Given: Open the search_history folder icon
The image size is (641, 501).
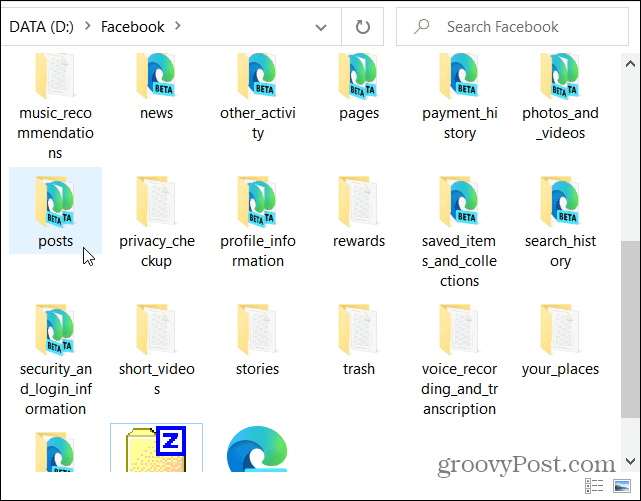Looking at the screenshot, I should click(x=560, y=202).
